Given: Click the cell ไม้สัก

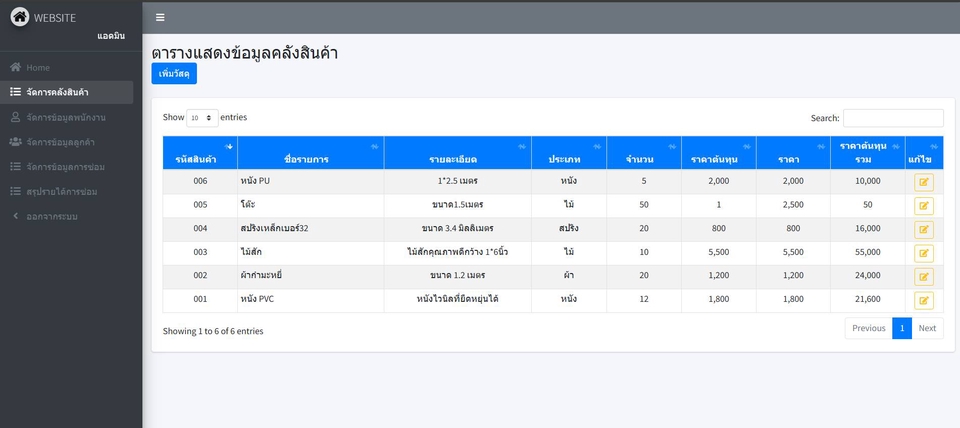Looking at the screenshot, I should click(311, 252).
